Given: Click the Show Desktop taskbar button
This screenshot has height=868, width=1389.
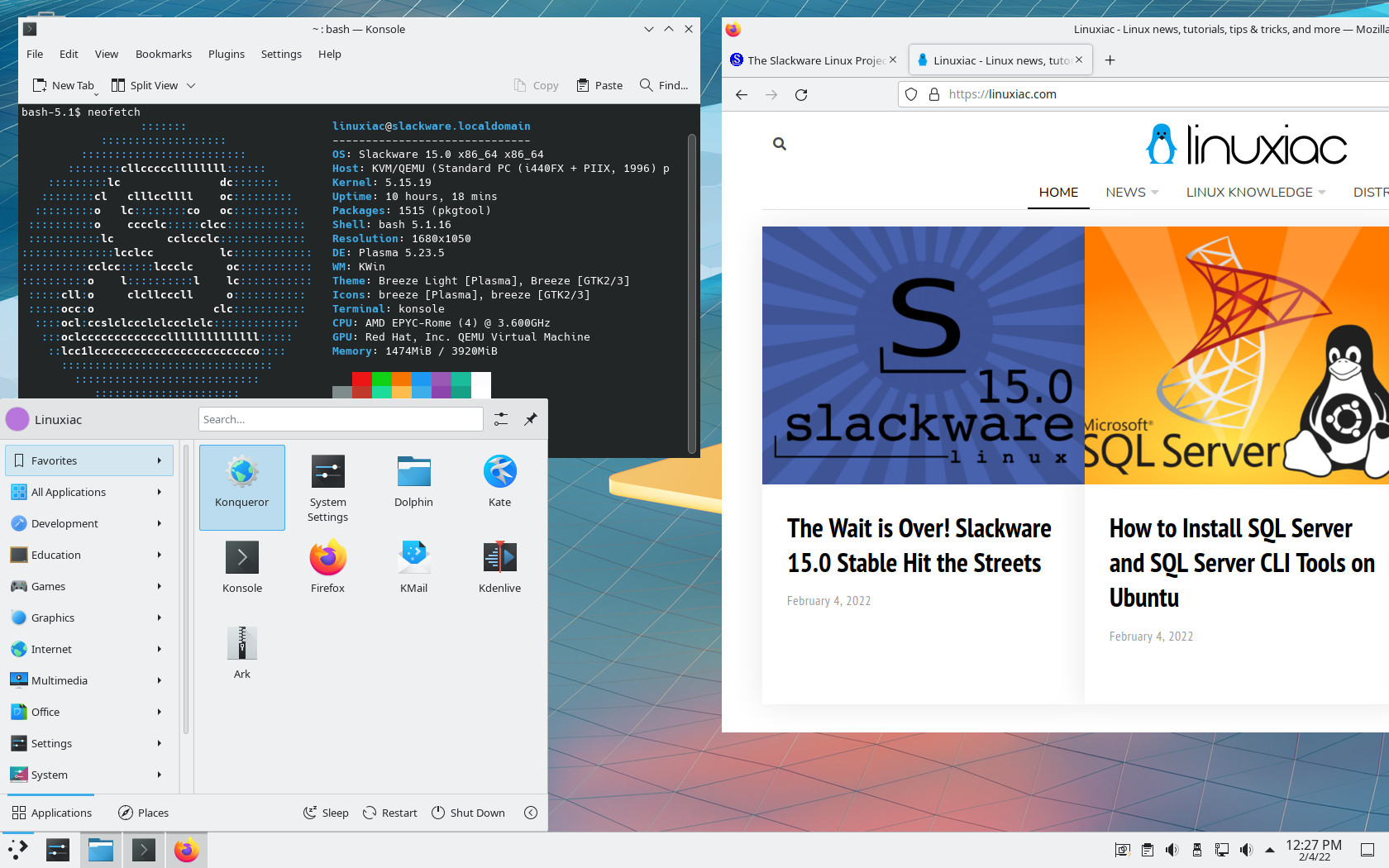Looking at the screenshot, I should pyautogui.click(x=1368, y=850).
